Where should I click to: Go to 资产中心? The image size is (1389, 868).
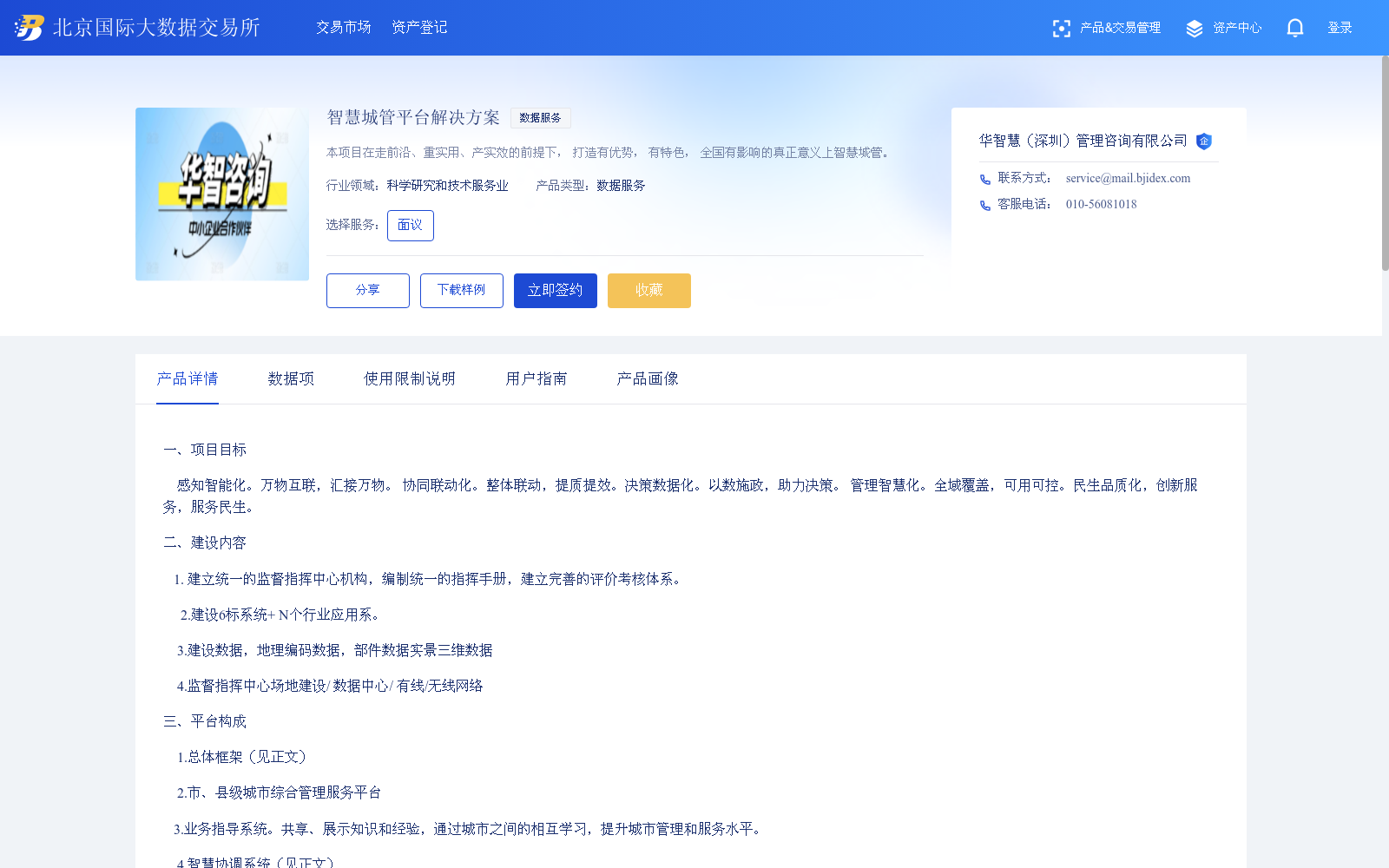pos(1237,28)
